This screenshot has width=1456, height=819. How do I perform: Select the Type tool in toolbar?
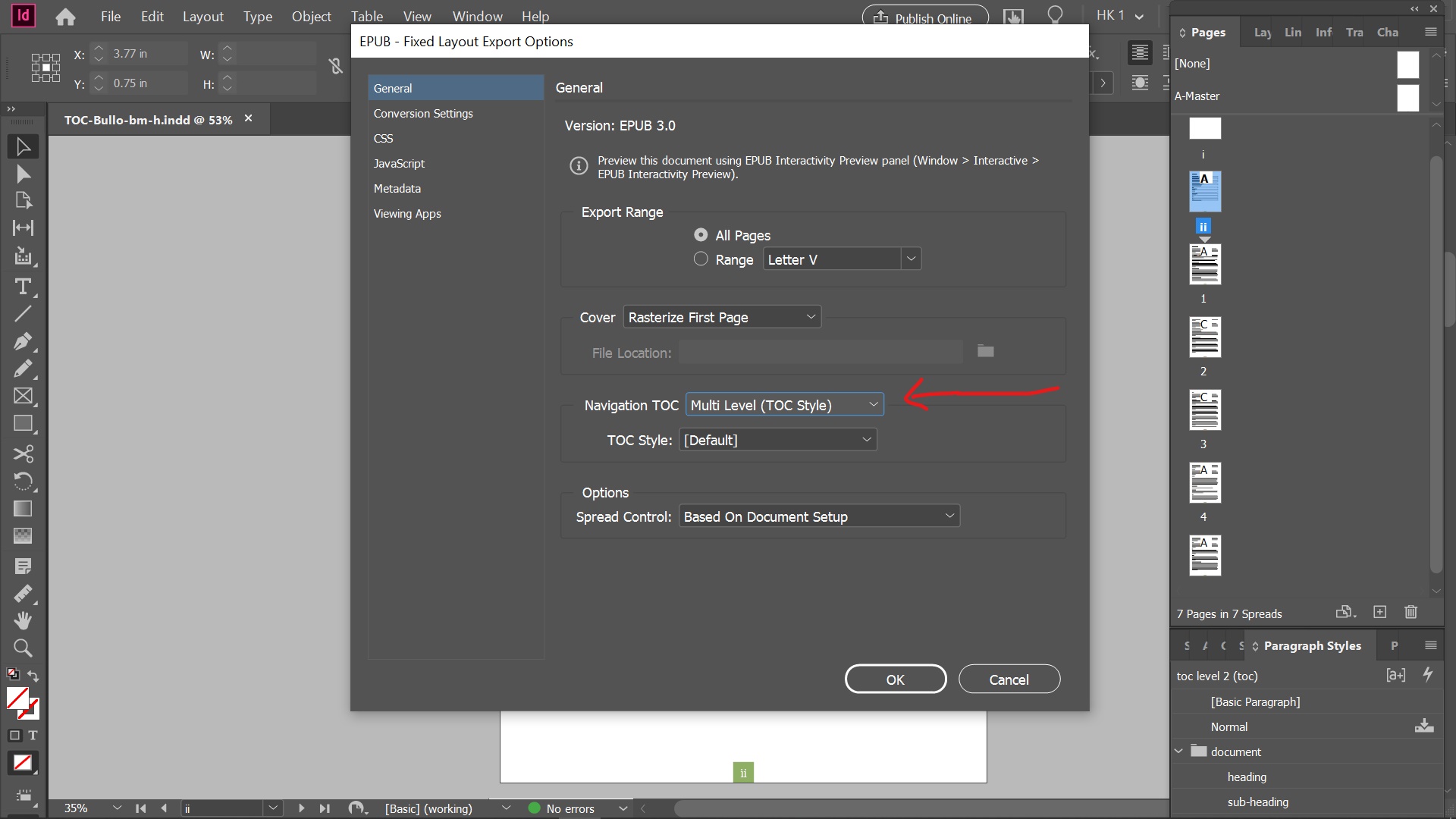(23, 287)
